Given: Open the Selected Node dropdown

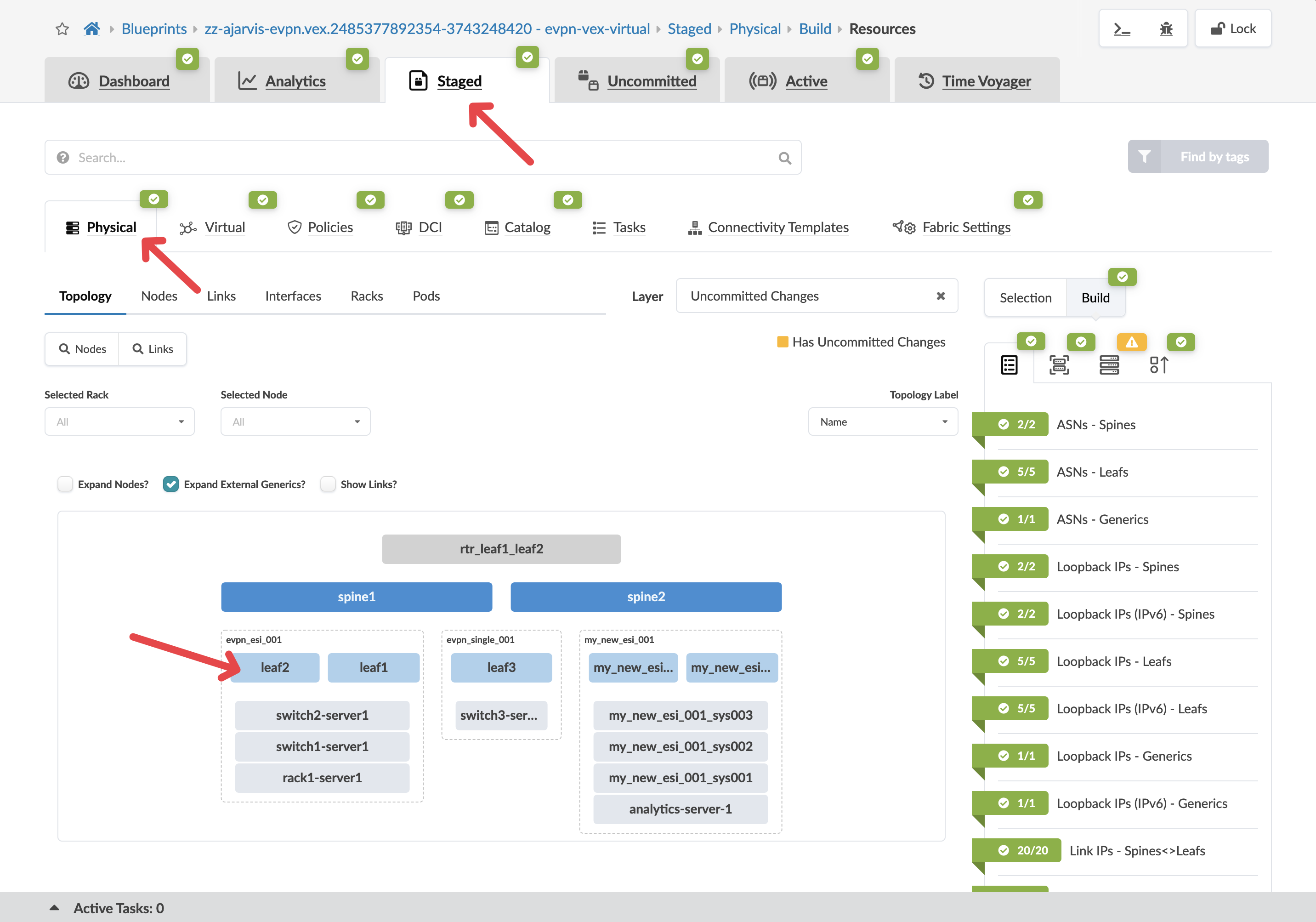Looking at the screenshot, I should [x=295, y=421].
